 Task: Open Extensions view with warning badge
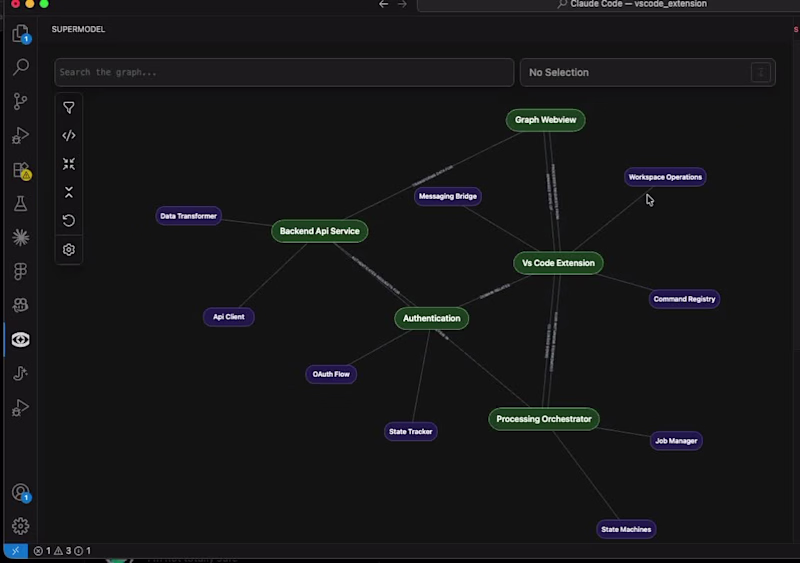(x=21, y=170)
